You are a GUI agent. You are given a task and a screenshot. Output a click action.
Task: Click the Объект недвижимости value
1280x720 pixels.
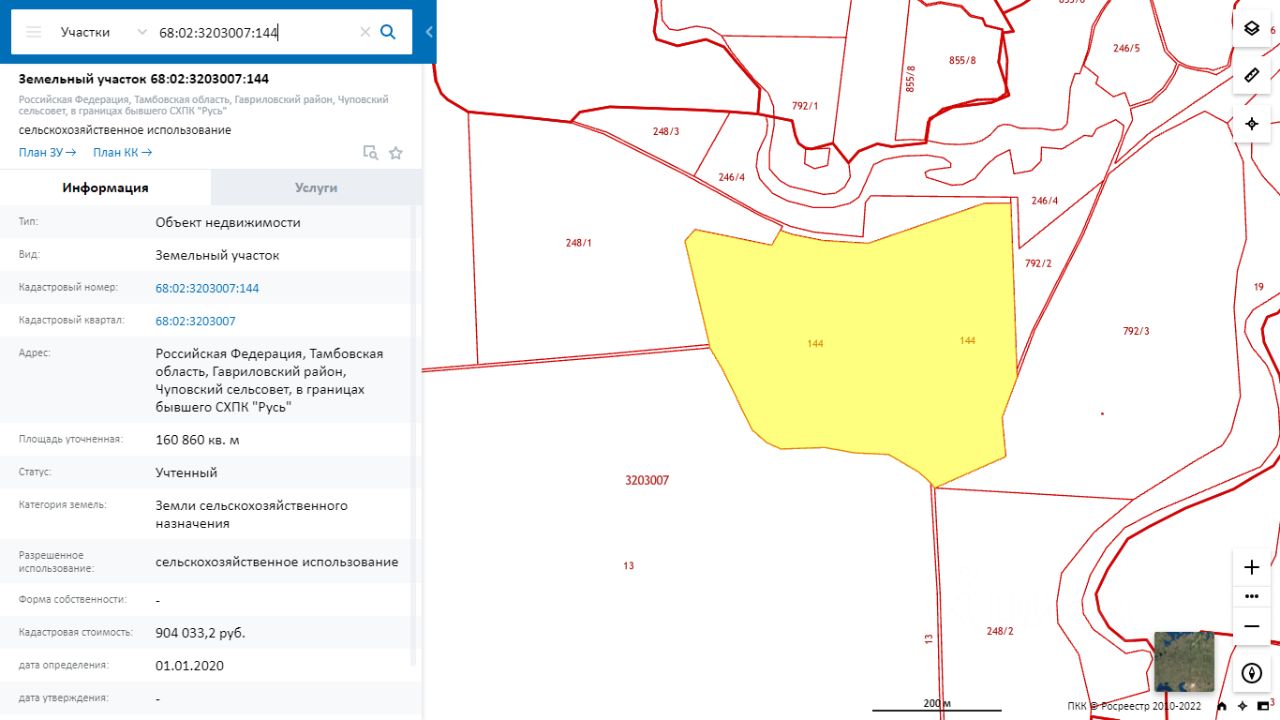click(227, 222)
